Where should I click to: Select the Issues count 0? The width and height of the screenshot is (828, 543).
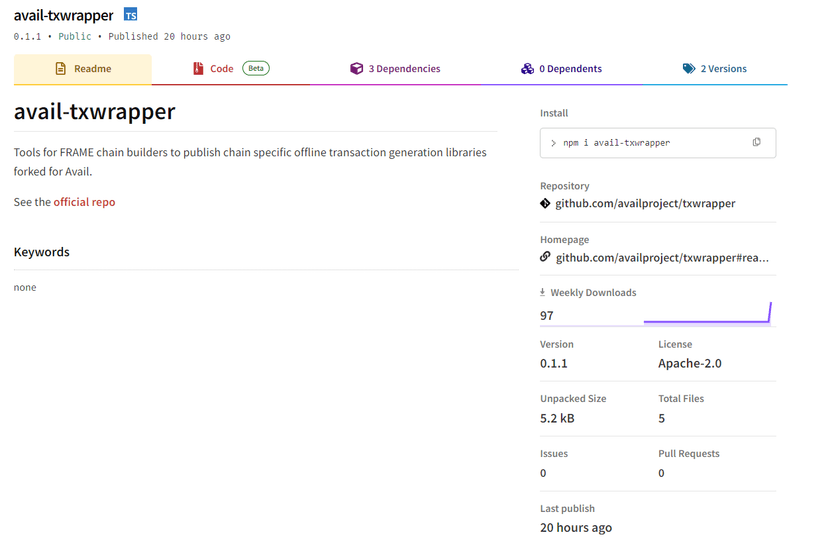pos(543,473)
